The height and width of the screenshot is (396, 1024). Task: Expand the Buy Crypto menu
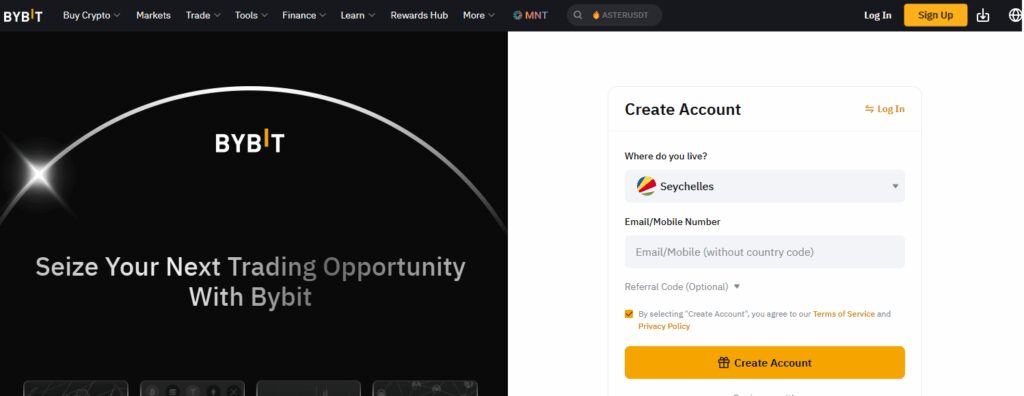coord(91,15)
